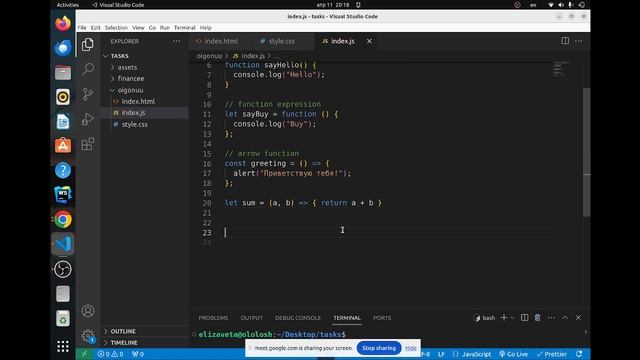Open Thunderbird mail from the dock
The height and width of the screenshot is (360, 640).
63,48
